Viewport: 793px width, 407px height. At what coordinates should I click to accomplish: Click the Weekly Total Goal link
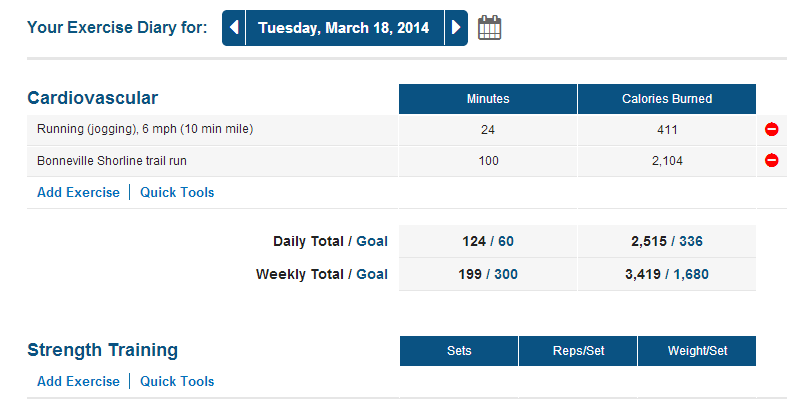pyautogui.click(x=372, y=274)
